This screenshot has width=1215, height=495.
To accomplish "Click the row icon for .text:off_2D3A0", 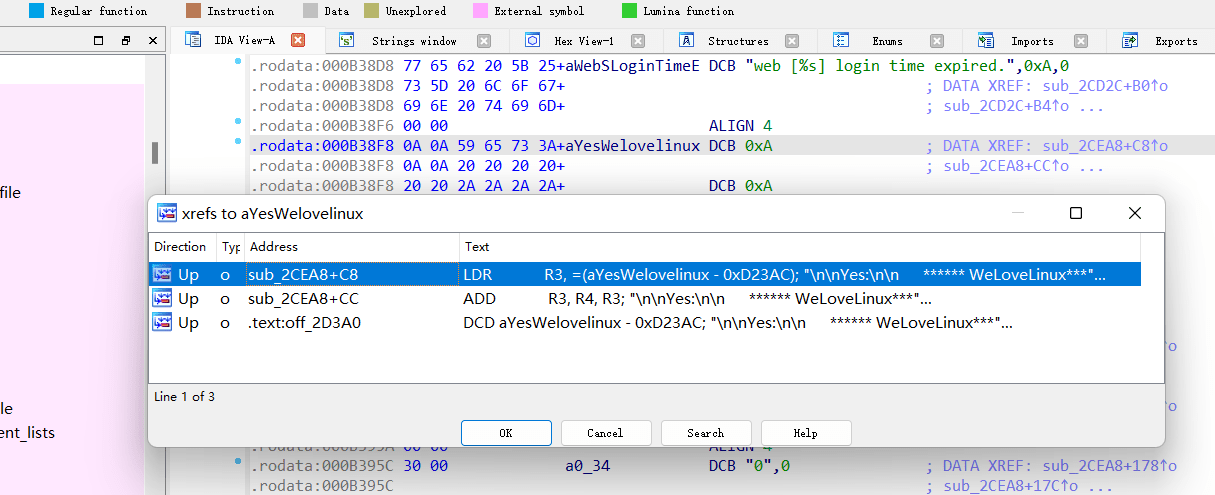I will [161, 322].
